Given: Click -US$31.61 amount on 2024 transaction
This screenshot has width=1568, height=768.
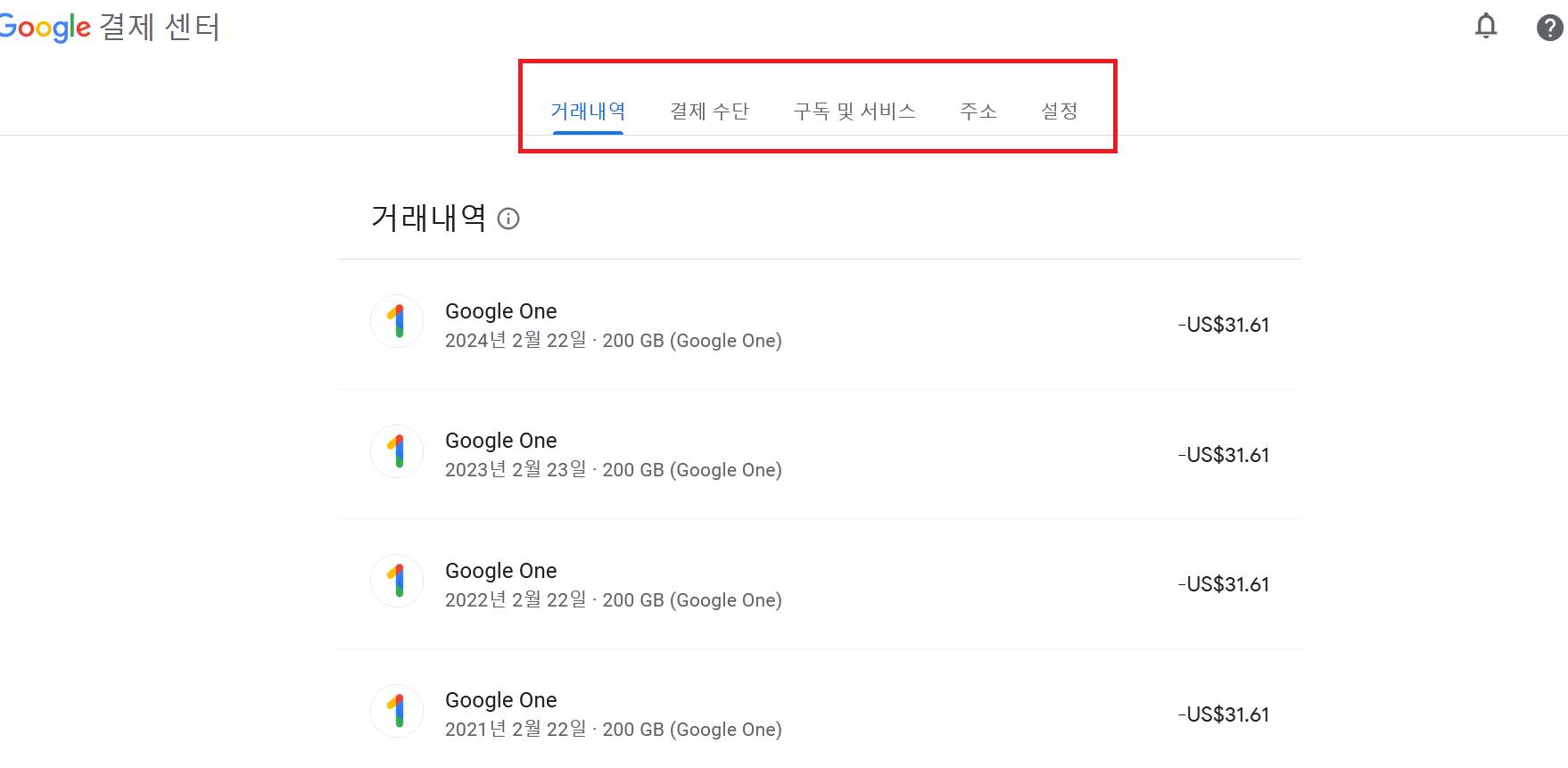Looking at the screenshot, I should [x=1223, y=325].
